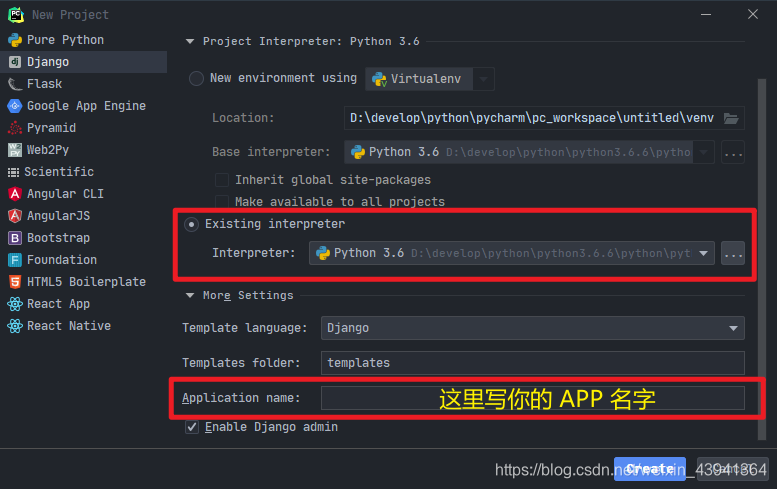Open the venv Location folder browser

point(731,118)
